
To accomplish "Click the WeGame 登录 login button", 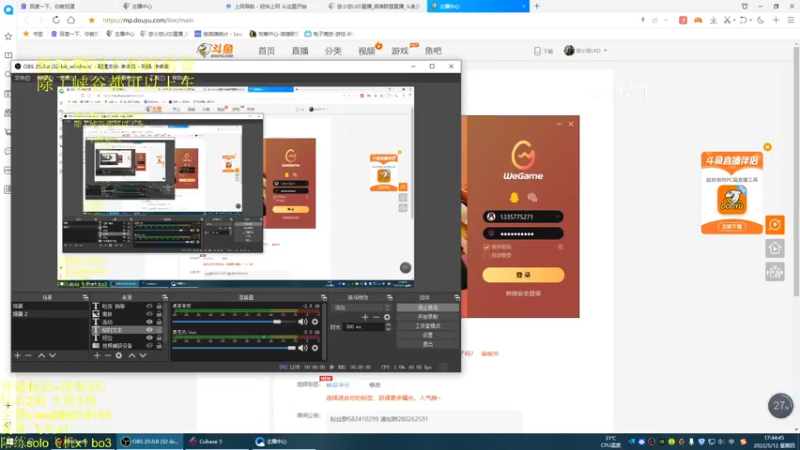I will (x=523, y=274).
